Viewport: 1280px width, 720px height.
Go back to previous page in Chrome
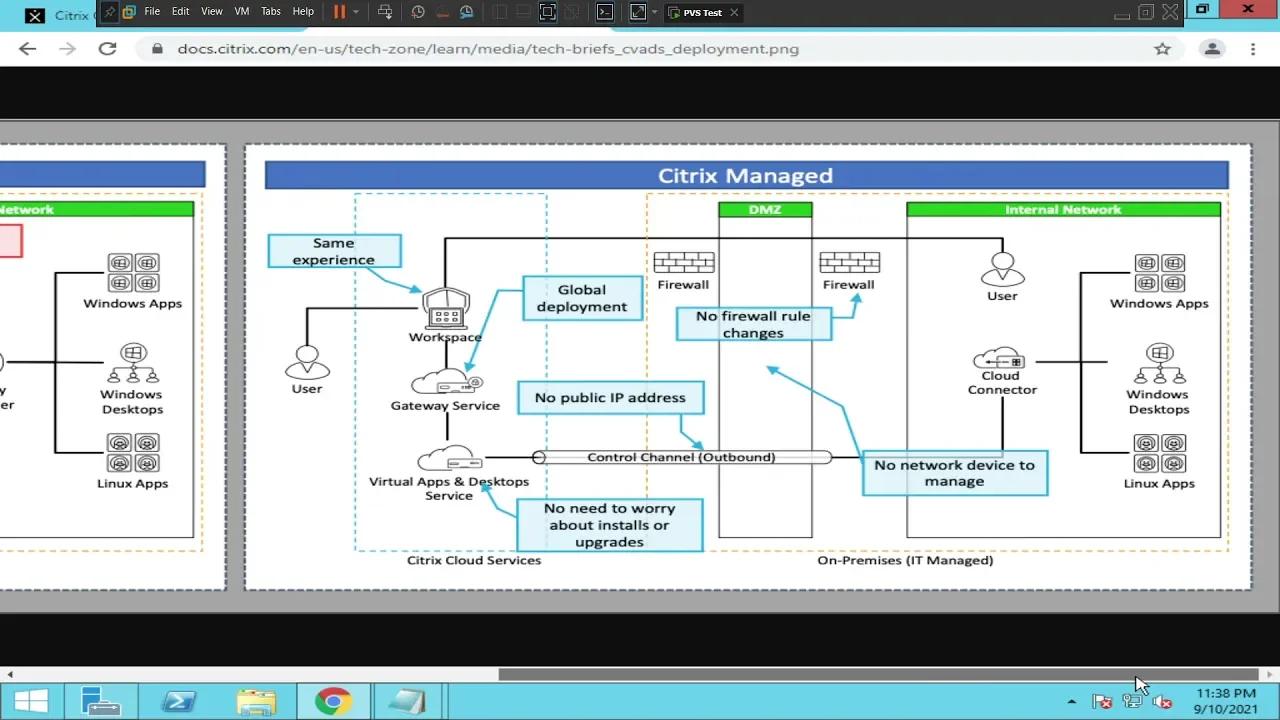pos(27,49)
